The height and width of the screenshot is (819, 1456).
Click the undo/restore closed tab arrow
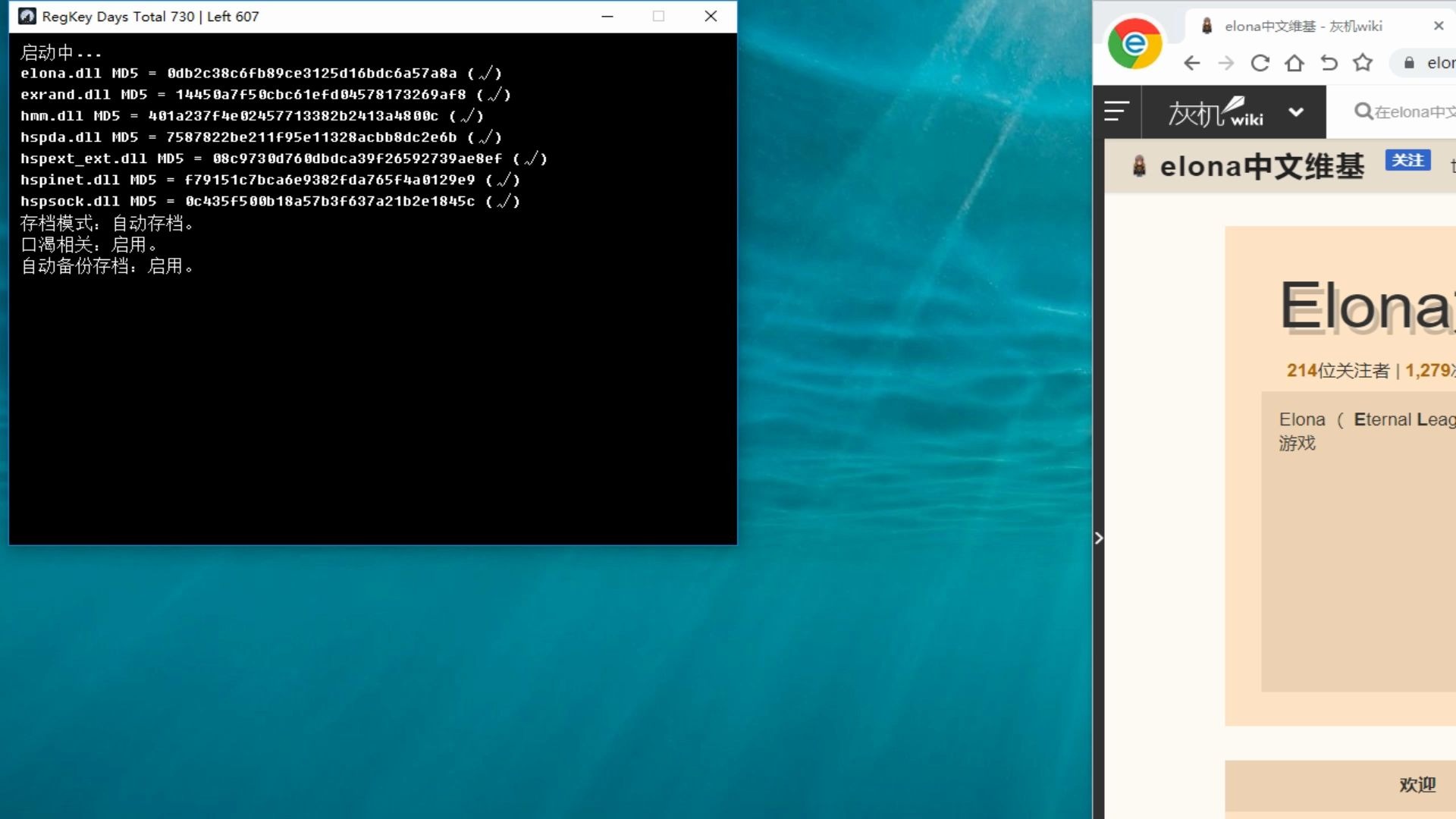(1329, 63)
